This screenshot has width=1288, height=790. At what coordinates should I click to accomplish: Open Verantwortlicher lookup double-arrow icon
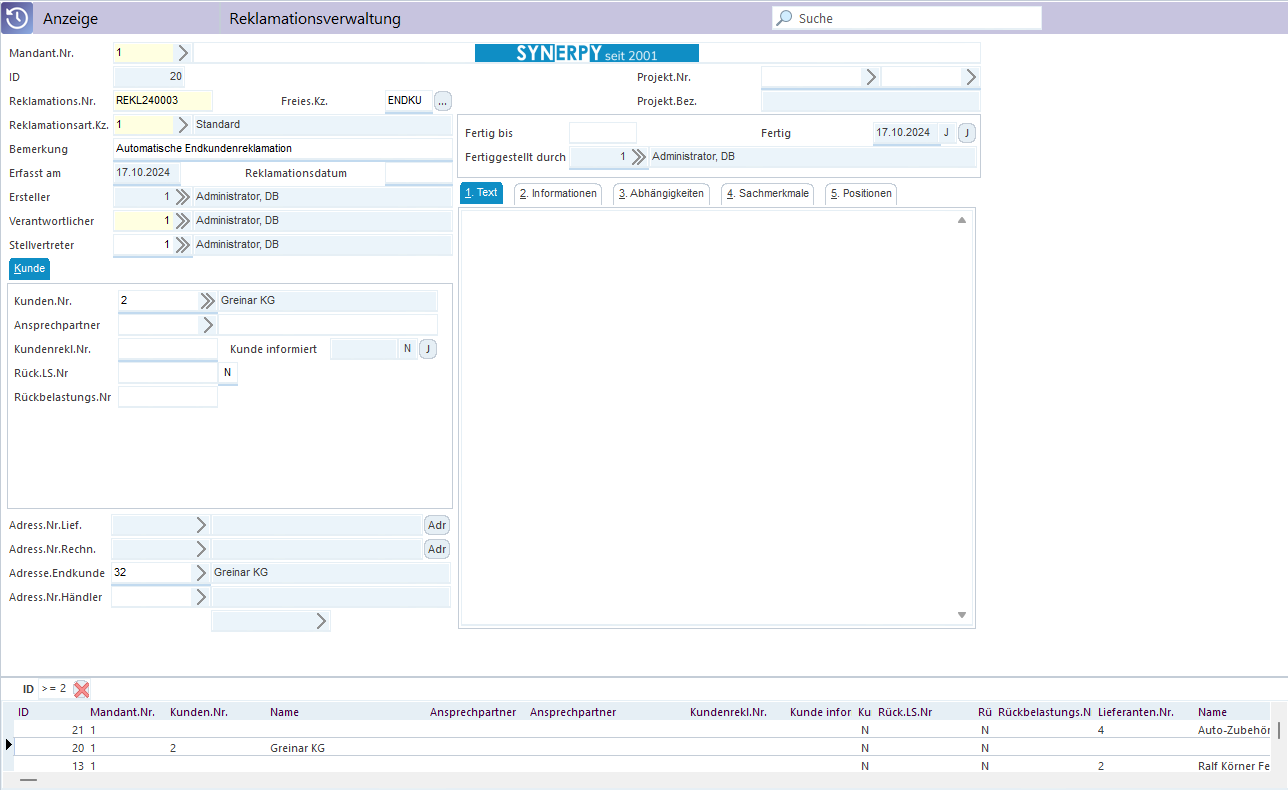coord(182,221)
